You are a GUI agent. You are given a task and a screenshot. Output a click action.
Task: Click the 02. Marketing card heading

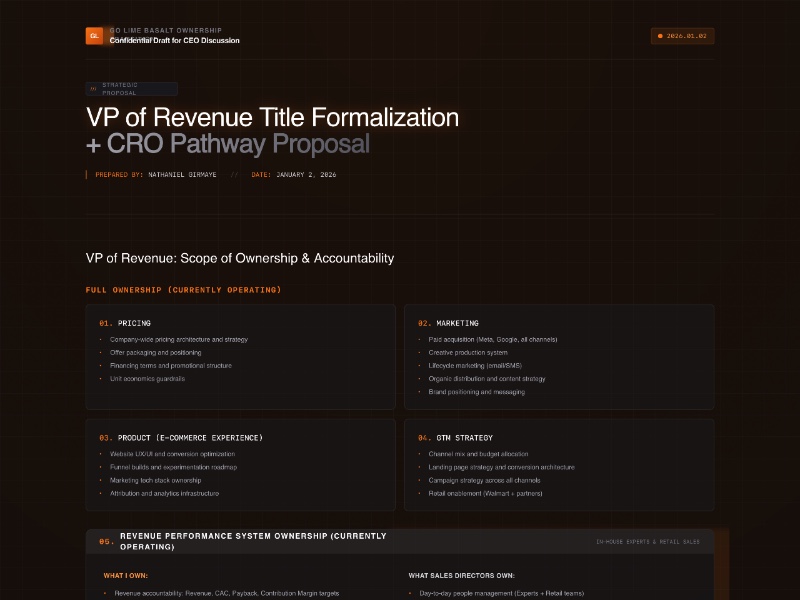pos(448,323)
